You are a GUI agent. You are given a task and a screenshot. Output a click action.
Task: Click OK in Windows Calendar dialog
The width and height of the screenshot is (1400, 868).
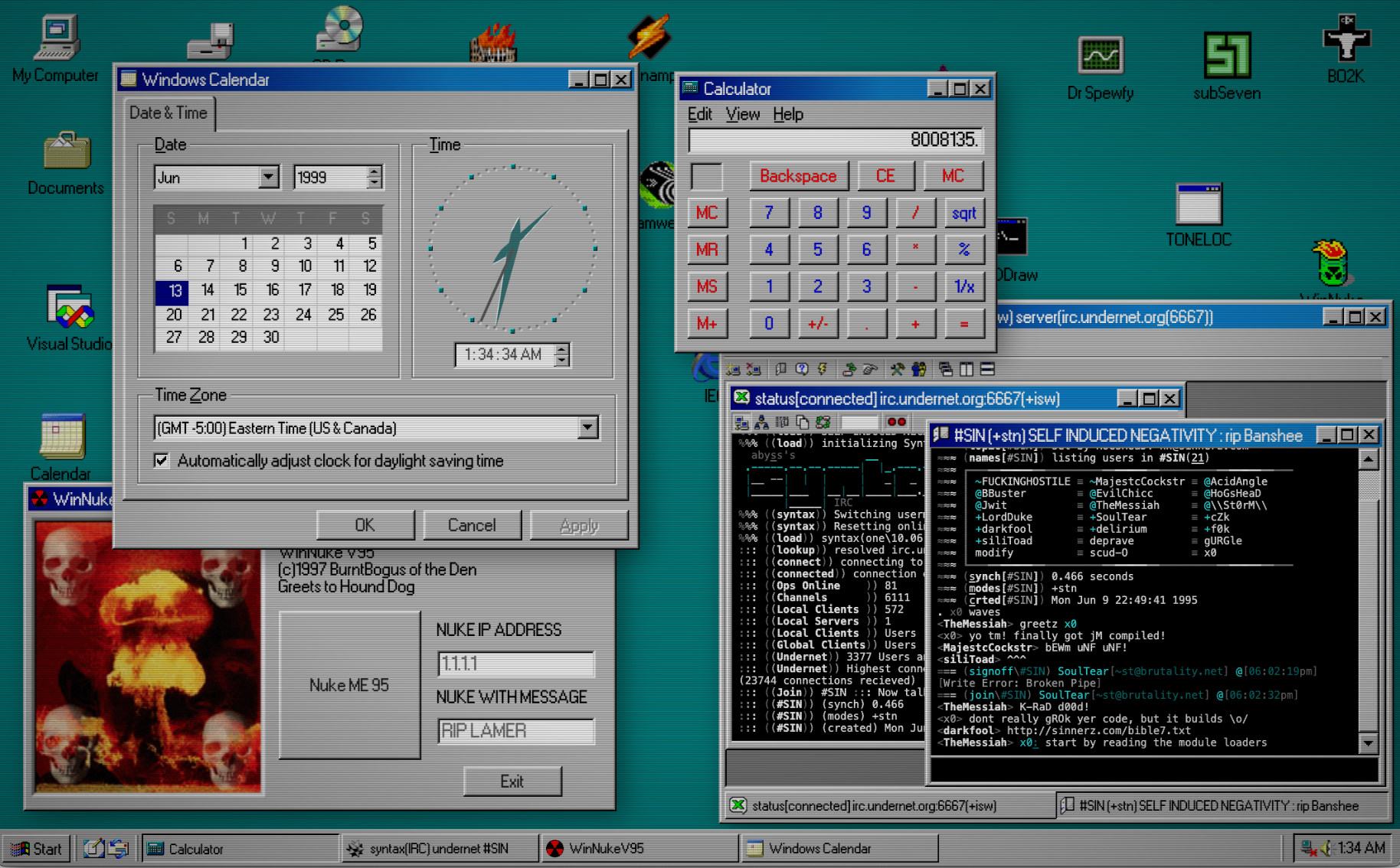365,525
